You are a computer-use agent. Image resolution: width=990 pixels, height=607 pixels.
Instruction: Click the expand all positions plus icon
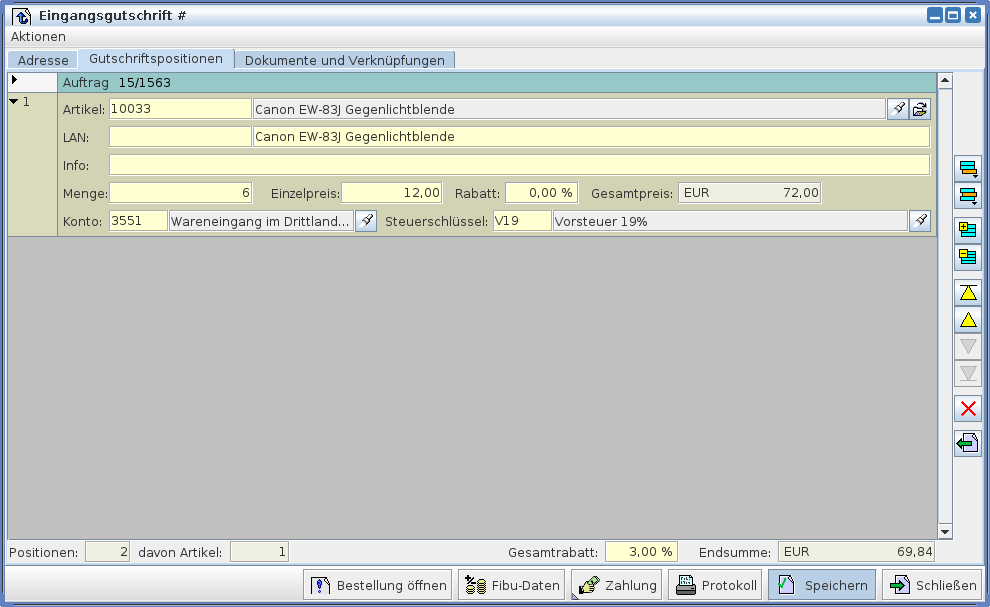pyautogui.click(x=967, y=230)
